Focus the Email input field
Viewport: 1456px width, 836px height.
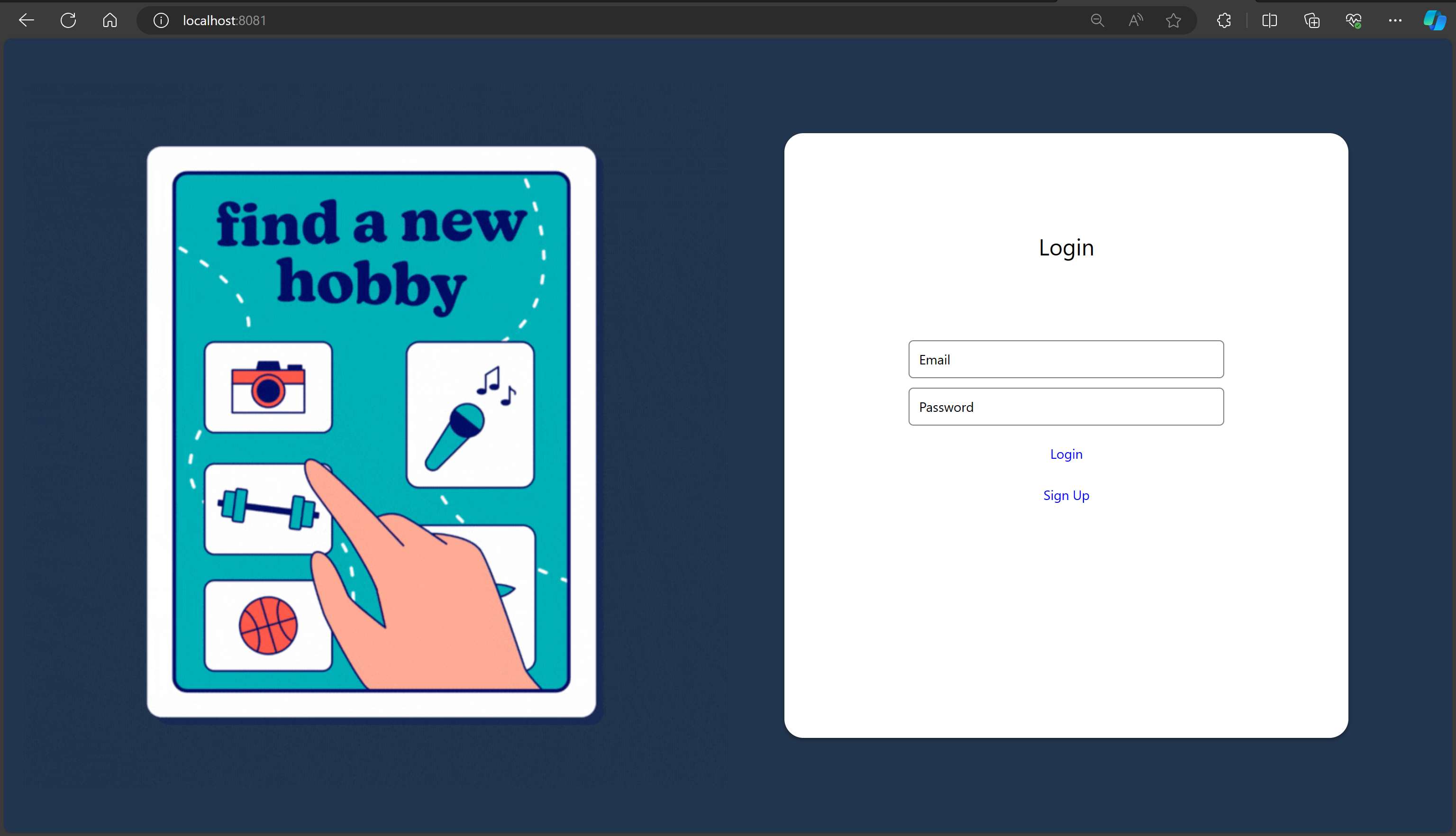tap(1065, 359)
